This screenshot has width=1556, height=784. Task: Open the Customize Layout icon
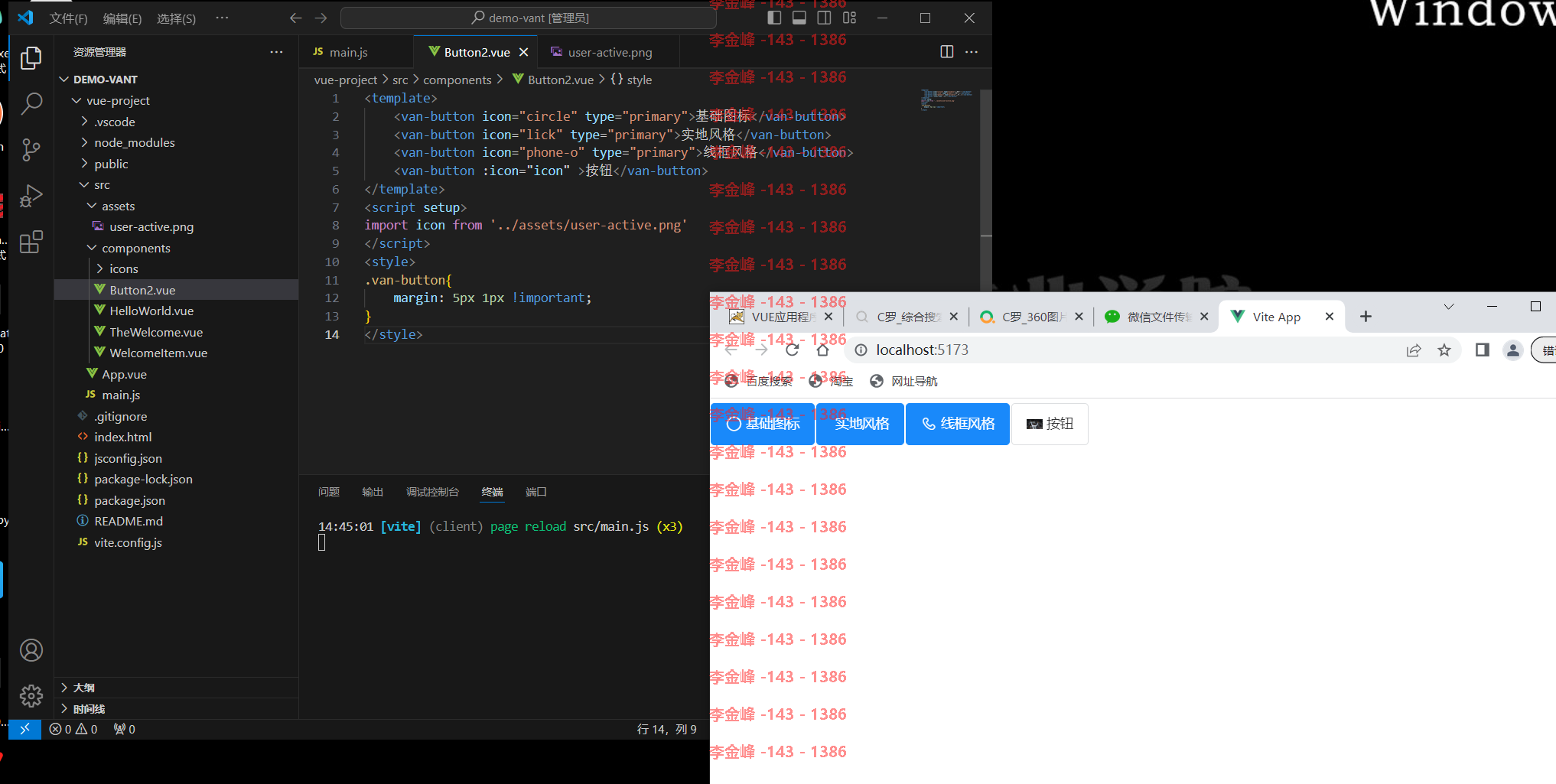(x=849, y=18)
